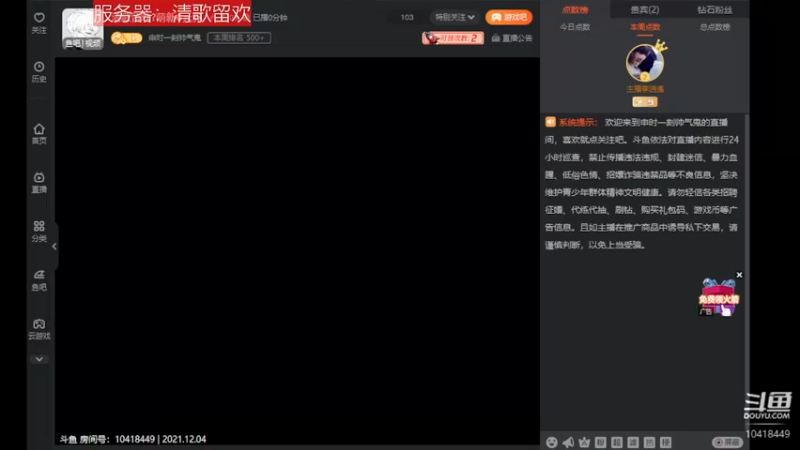Image resolution: width=800 pixels, height=450 pixels.
Task: Click the top-ranked user's crowned avatar
Action: coord(645,62)
